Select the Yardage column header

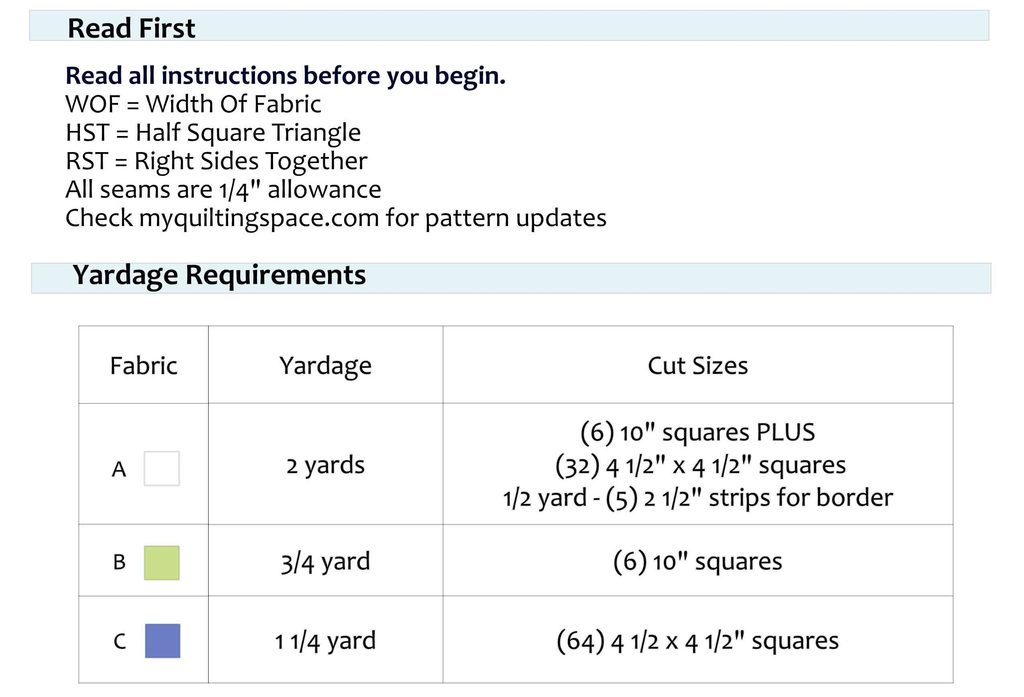[325, 366]
